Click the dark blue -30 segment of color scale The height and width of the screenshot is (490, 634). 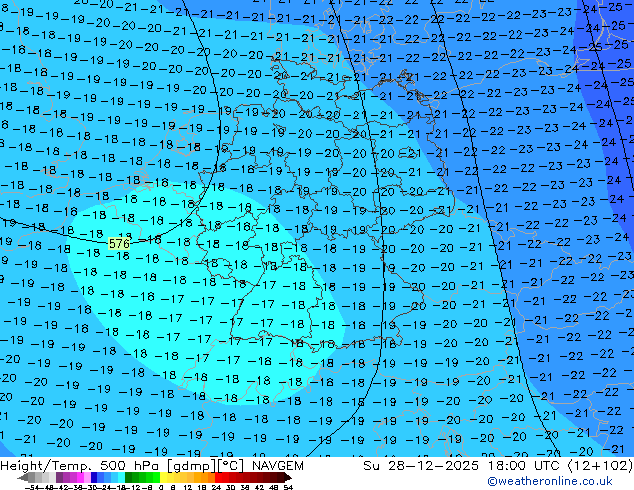pos(94,477)
